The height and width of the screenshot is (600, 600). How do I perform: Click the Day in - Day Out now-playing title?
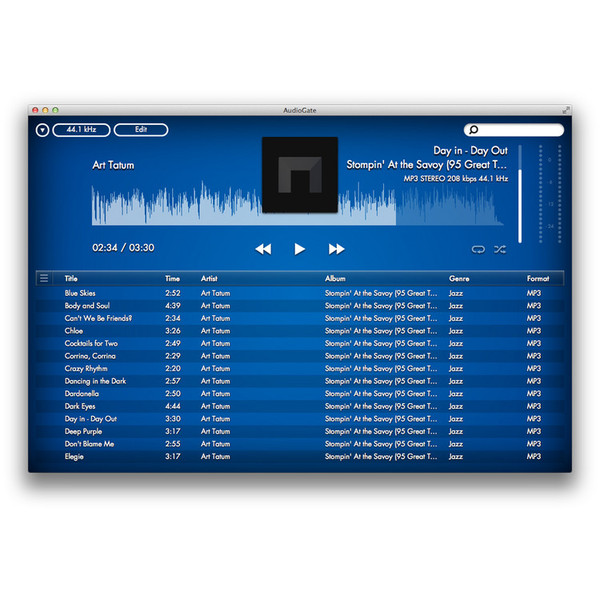click(470, 151)
